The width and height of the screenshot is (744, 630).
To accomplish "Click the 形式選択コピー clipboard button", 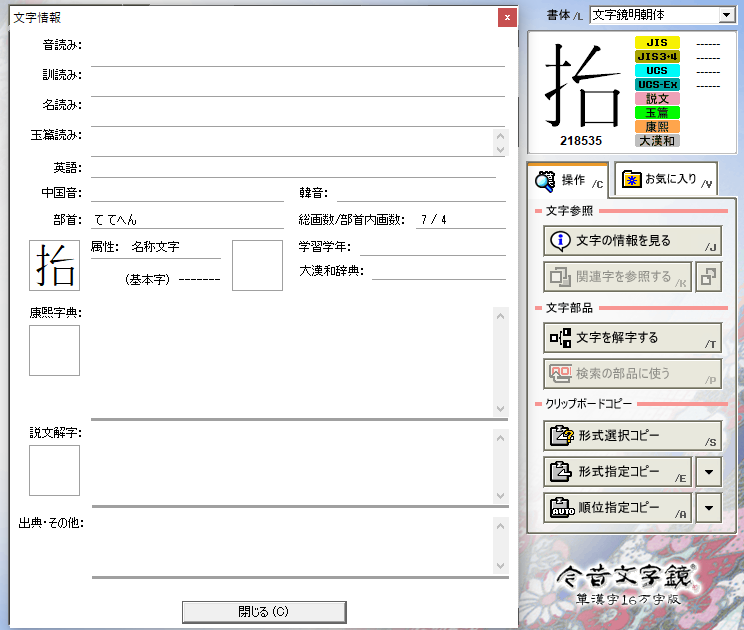I will click(632, 436).
